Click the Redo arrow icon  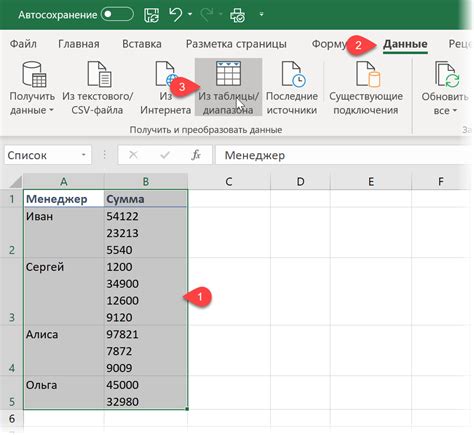(207, 15)
